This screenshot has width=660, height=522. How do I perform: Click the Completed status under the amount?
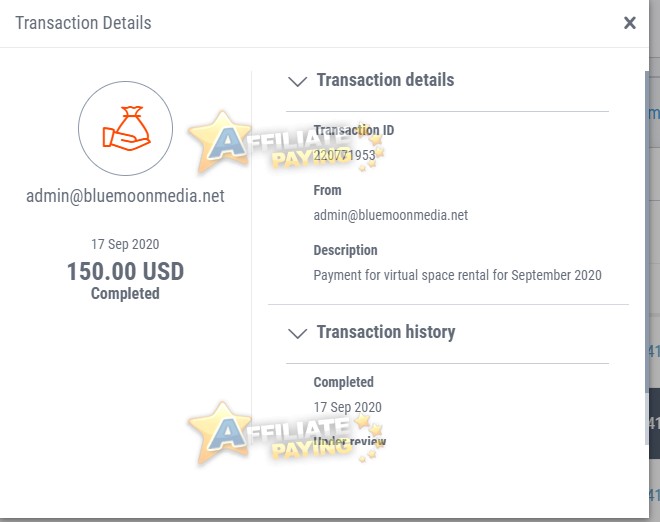point(125,293)
